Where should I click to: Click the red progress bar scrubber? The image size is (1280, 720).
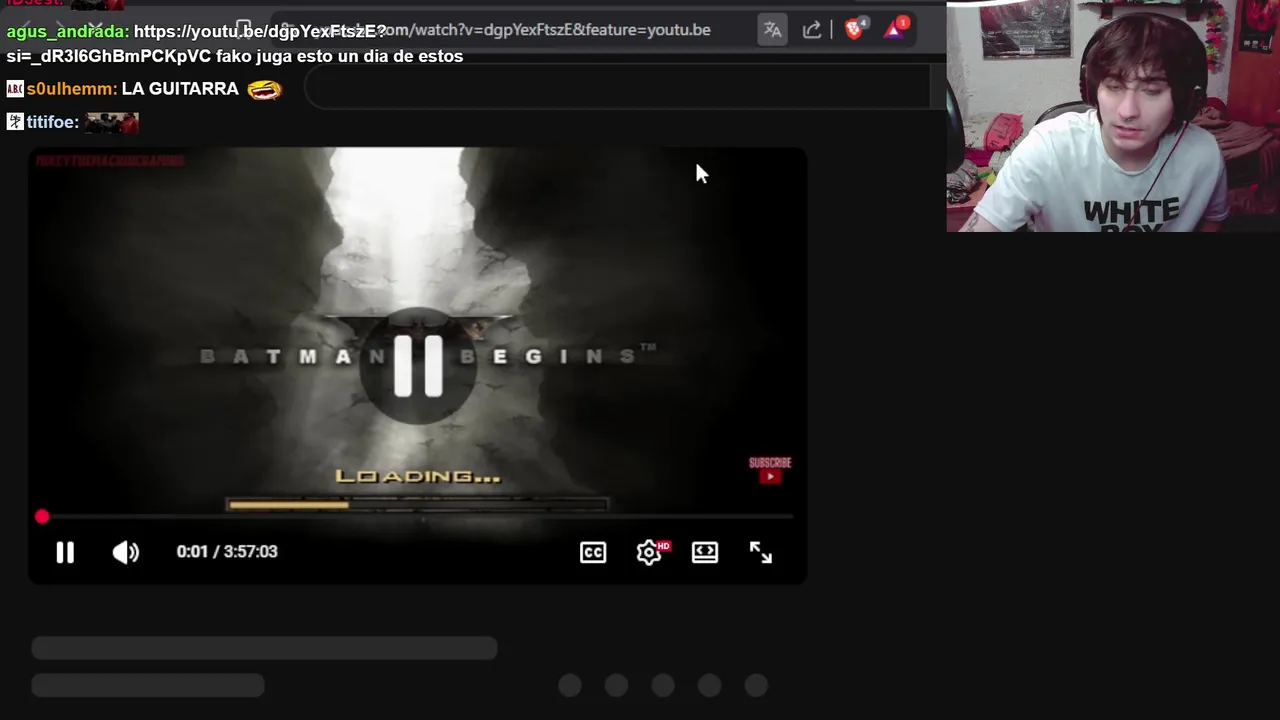42,516
